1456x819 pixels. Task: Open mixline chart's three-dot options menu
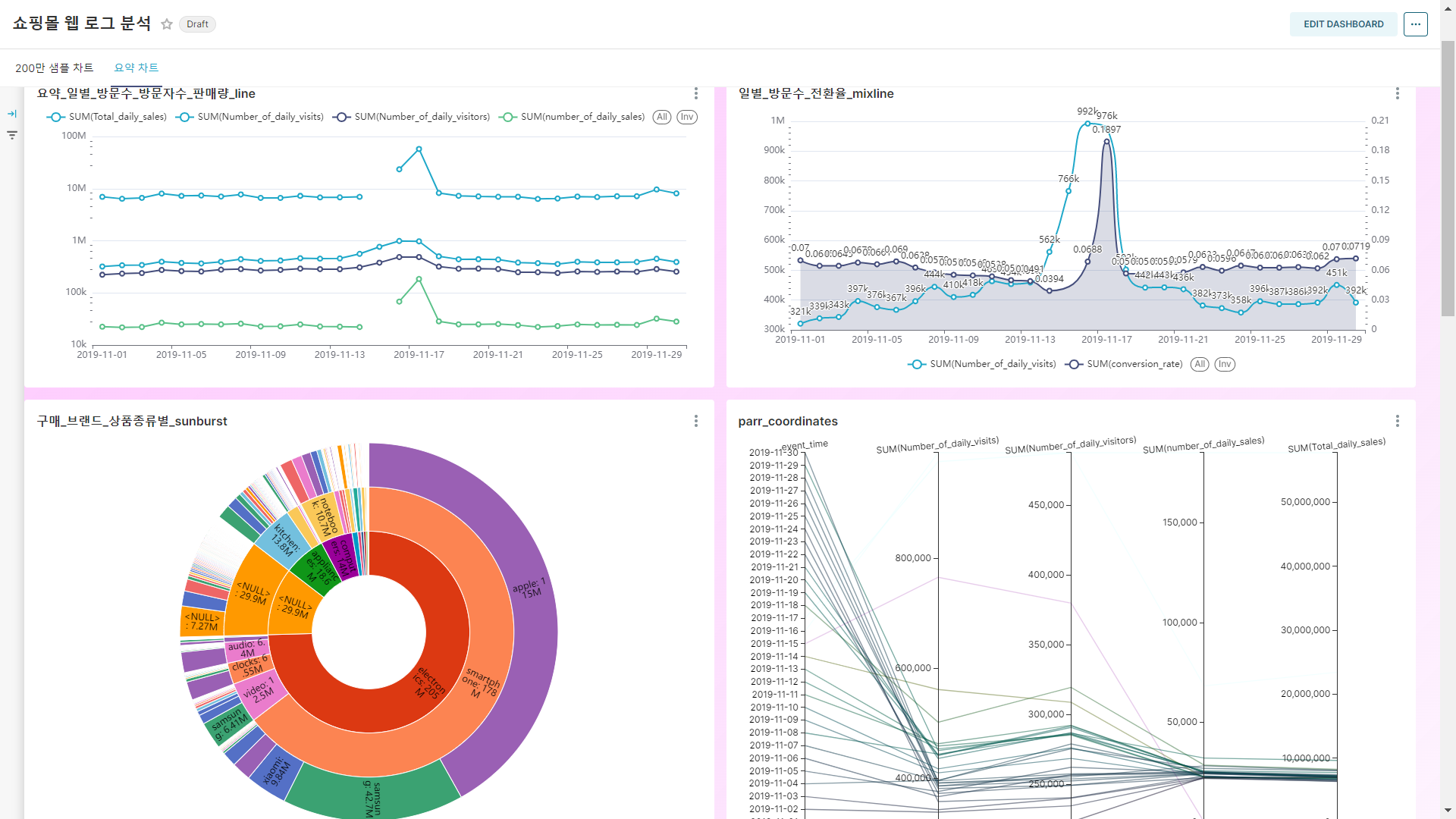pyautogui.click(x=1397, y=93)
